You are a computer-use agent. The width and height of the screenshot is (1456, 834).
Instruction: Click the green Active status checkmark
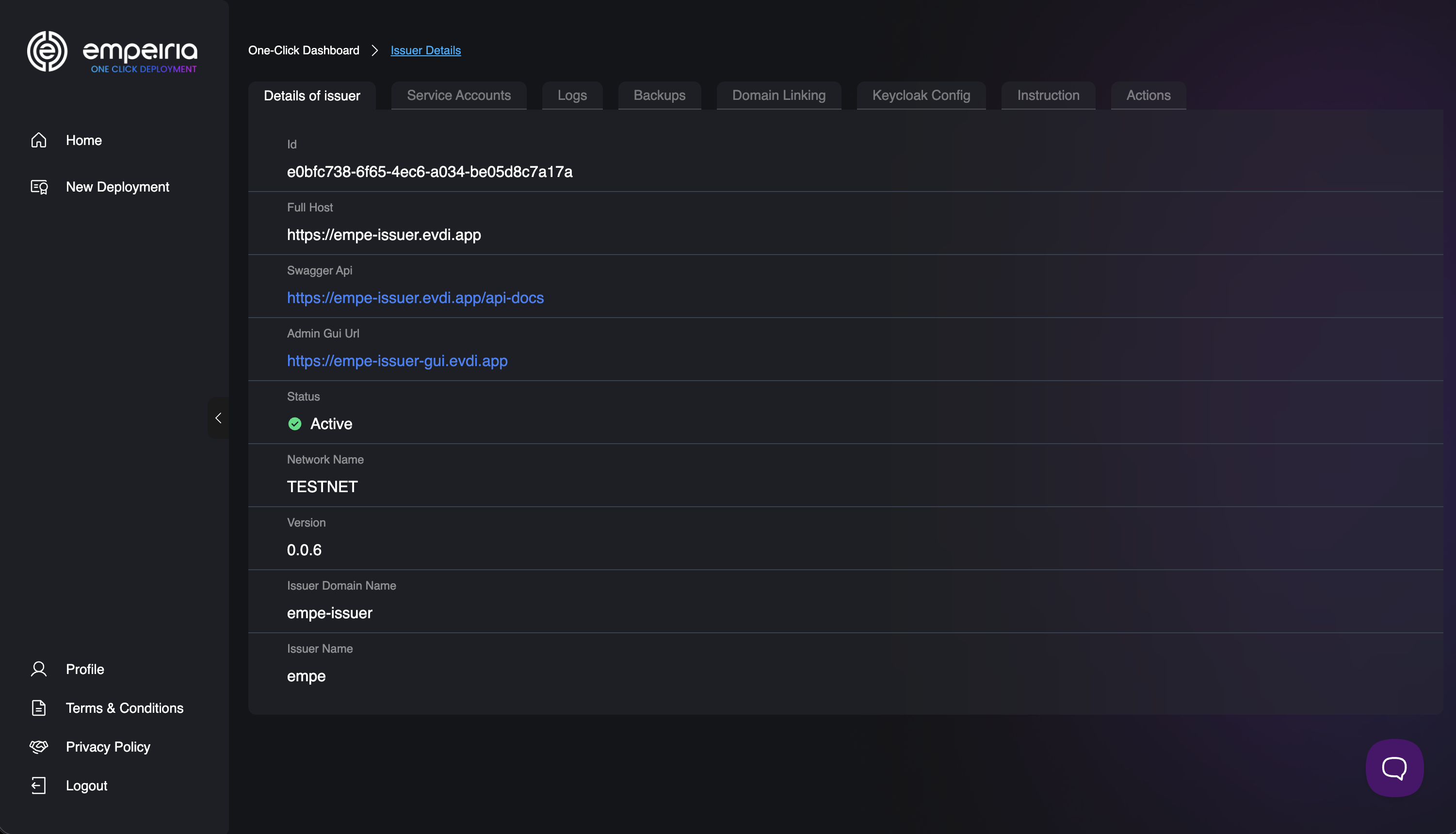point(295,424)
